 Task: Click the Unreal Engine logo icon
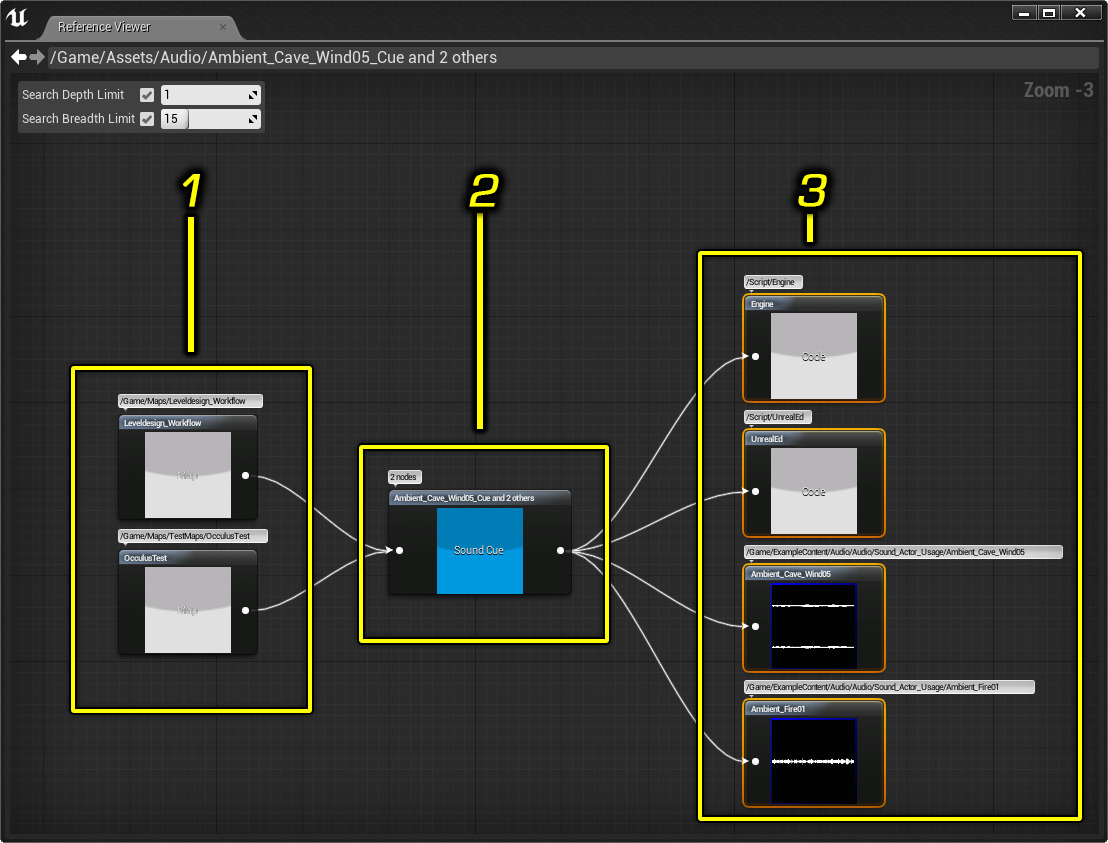pos(17,18)
